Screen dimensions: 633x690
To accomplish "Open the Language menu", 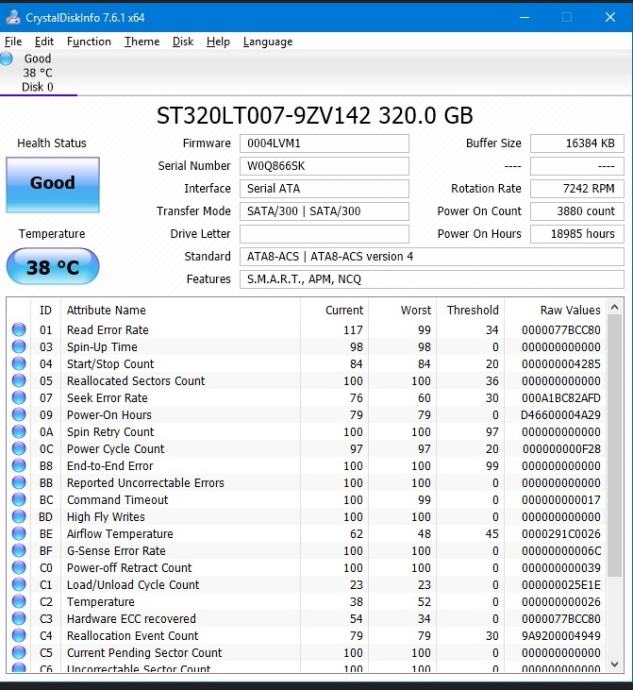I will (x=268, y=42).
